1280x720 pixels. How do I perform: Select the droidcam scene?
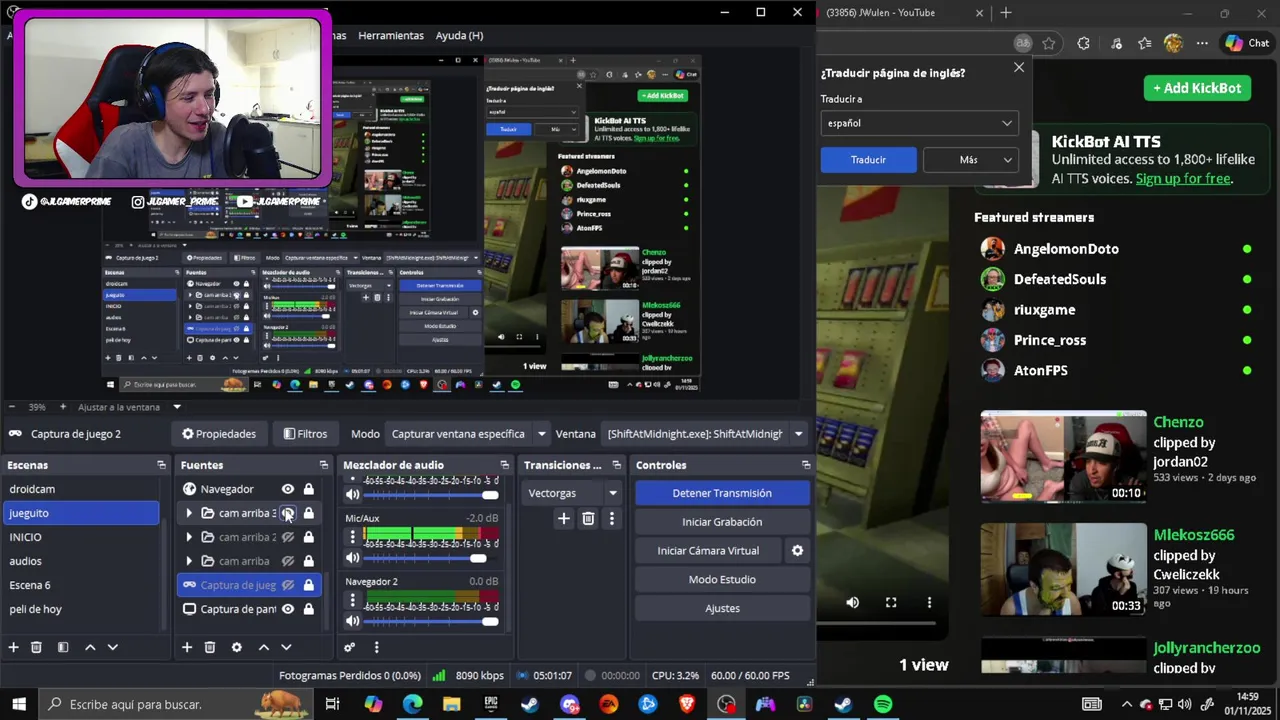(x=81, y=489)
